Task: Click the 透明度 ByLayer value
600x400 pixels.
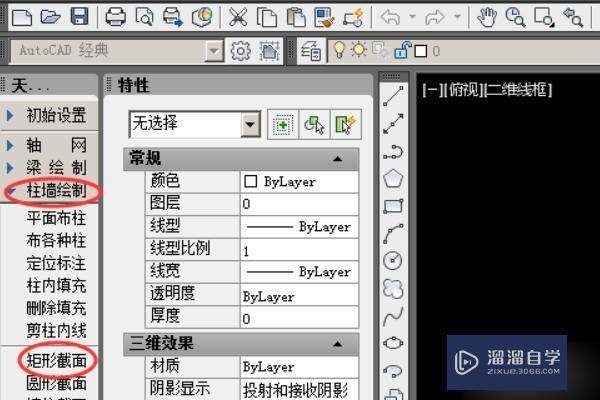Action: 299,295
